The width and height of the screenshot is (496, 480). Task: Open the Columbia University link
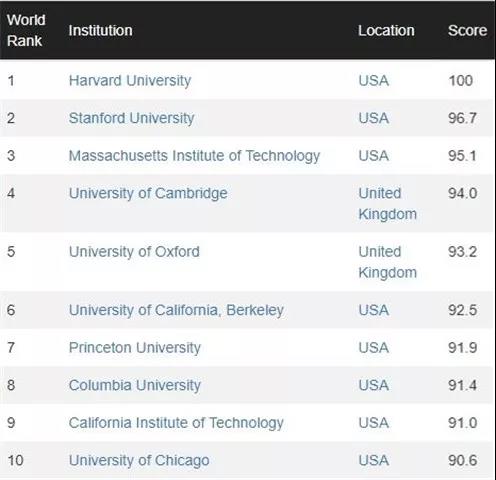135,386
